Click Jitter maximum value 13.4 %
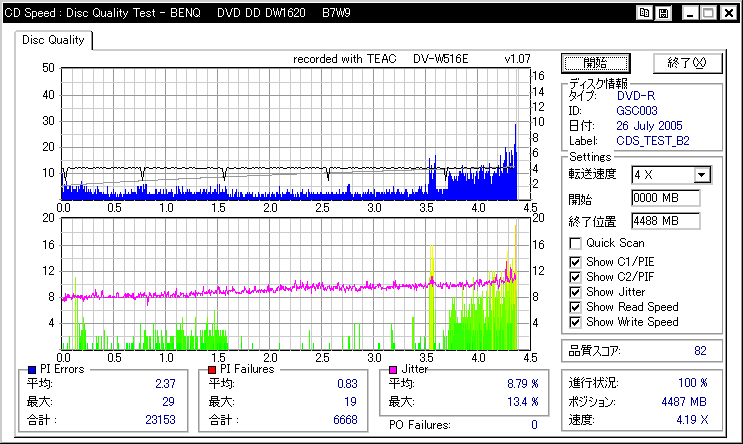 [x=523, y=402]
